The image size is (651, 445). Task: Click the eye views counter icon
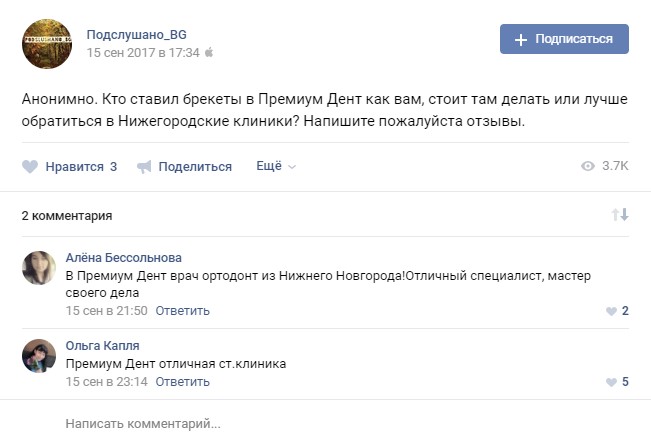pos(588,166)
